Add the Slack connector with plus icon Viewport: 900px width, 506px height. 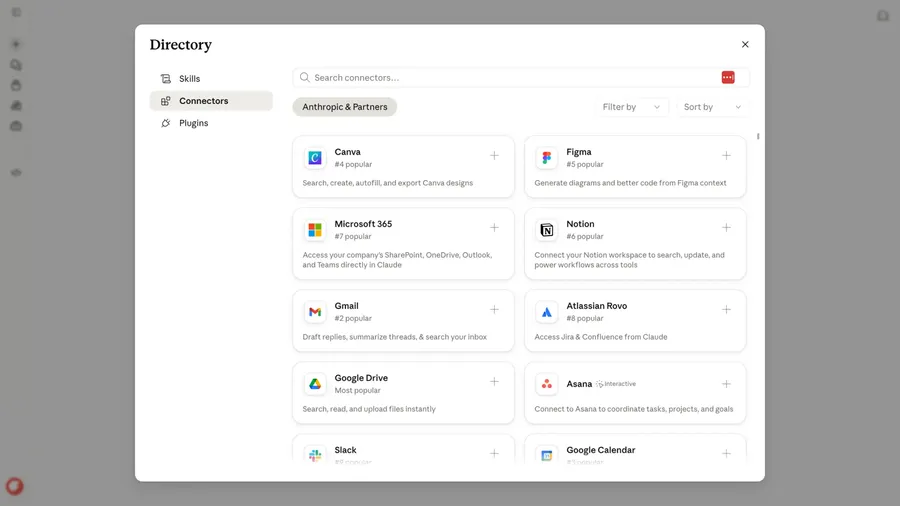[x=494, y=454]
